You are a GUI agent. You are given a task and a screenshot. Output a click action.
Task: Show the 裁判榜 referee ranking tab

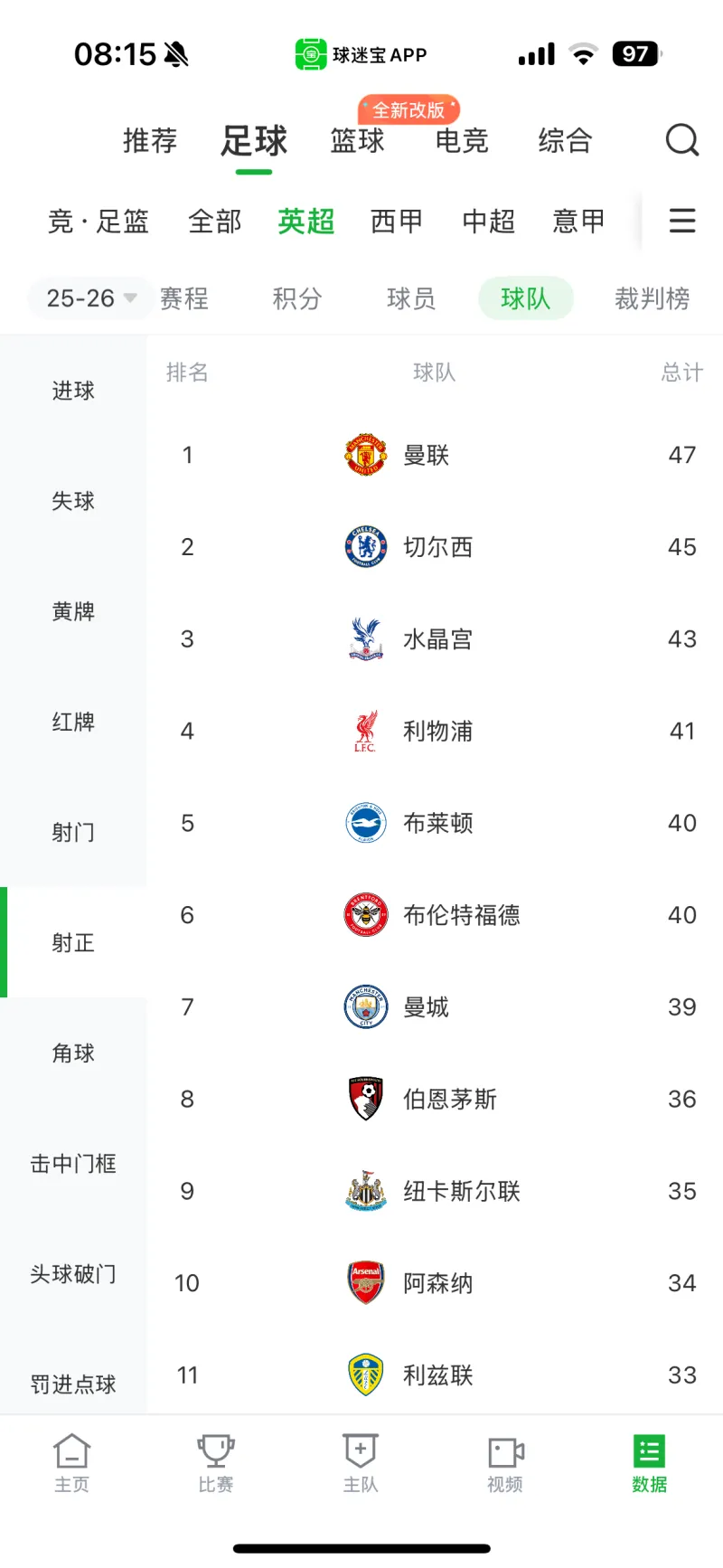[x=652, y=298]
